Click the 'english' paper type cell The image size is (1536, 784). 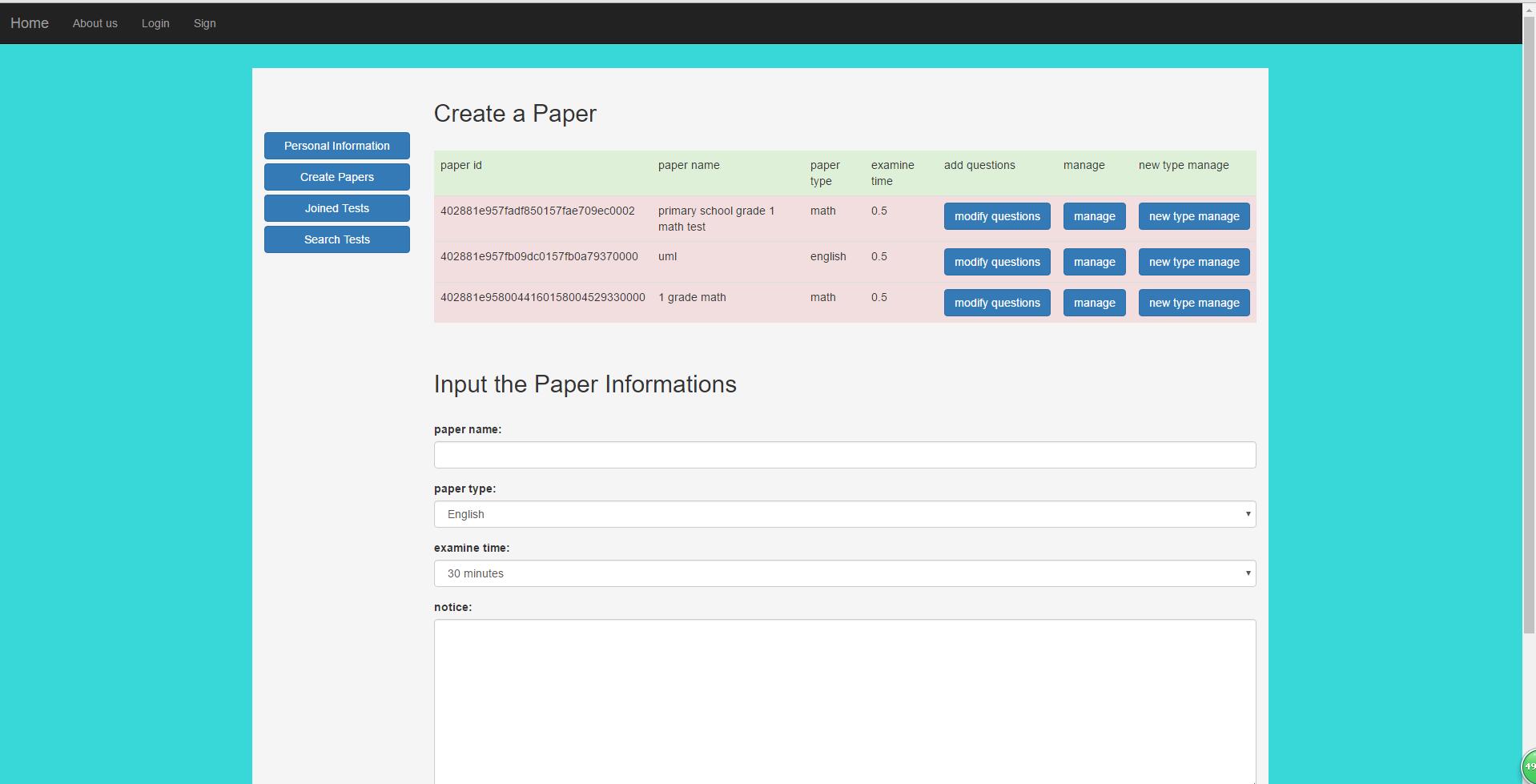[828, 256]
